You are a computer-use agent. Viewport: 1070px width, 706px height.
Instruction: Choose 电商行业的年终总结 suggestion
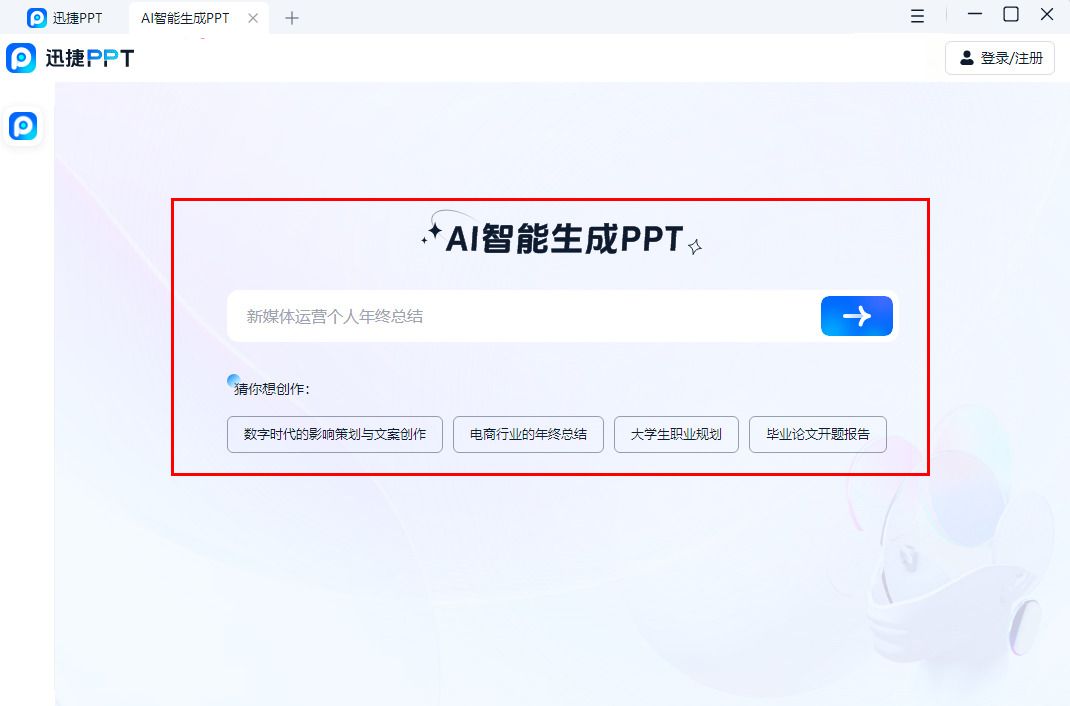(528, 435)
